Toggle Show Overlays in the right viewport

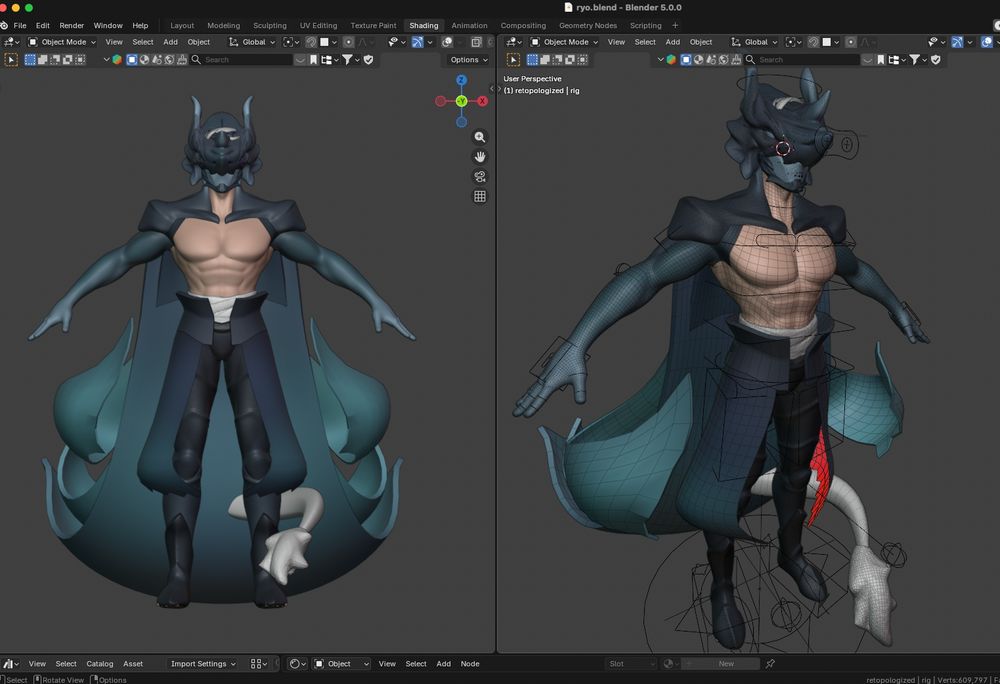point(986,42)
